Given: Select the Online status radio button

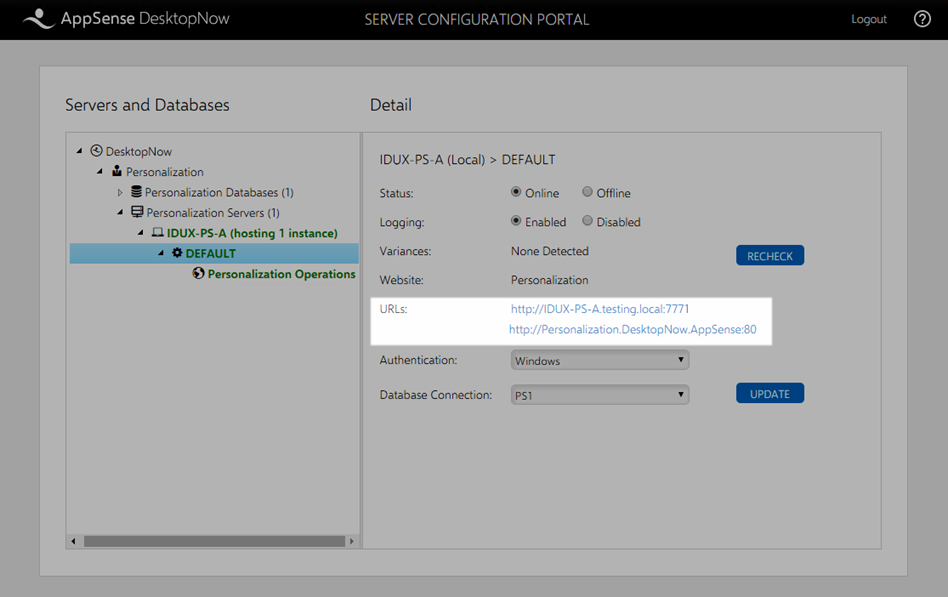Looking at the screenshot, I should pos(516,192).
